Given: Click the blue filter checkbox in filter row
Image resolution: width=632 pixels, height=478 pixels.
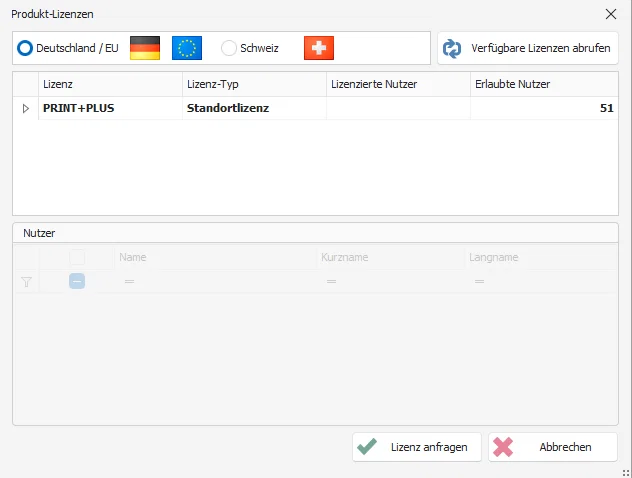Looking at the screenshot, I should point(77,281).
